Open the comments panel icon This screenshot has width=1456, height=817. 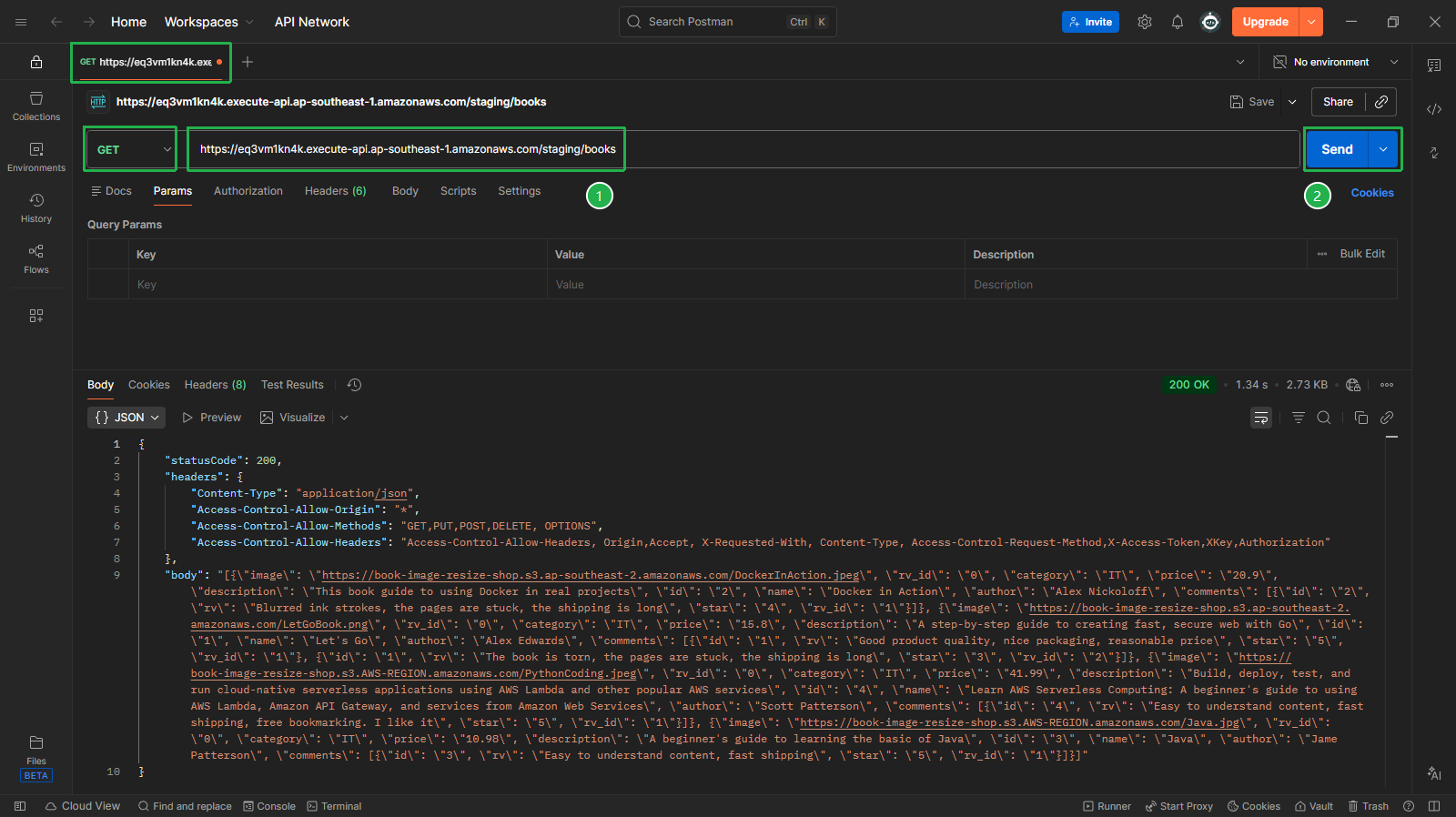tap(1434, 66)
